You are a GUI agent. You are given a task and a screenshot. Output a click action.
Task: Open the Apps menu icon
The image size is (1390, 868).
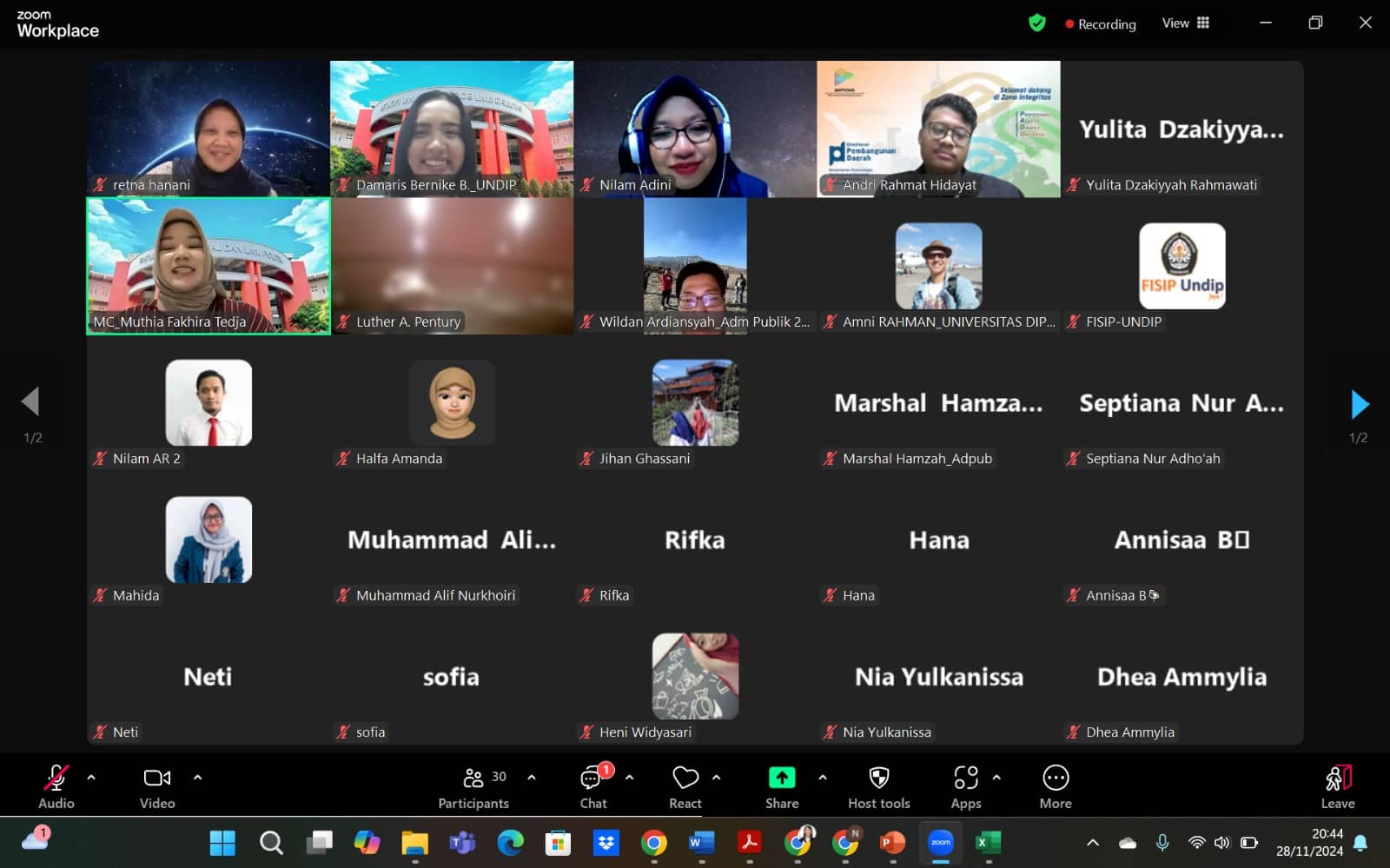coord(965,778)
